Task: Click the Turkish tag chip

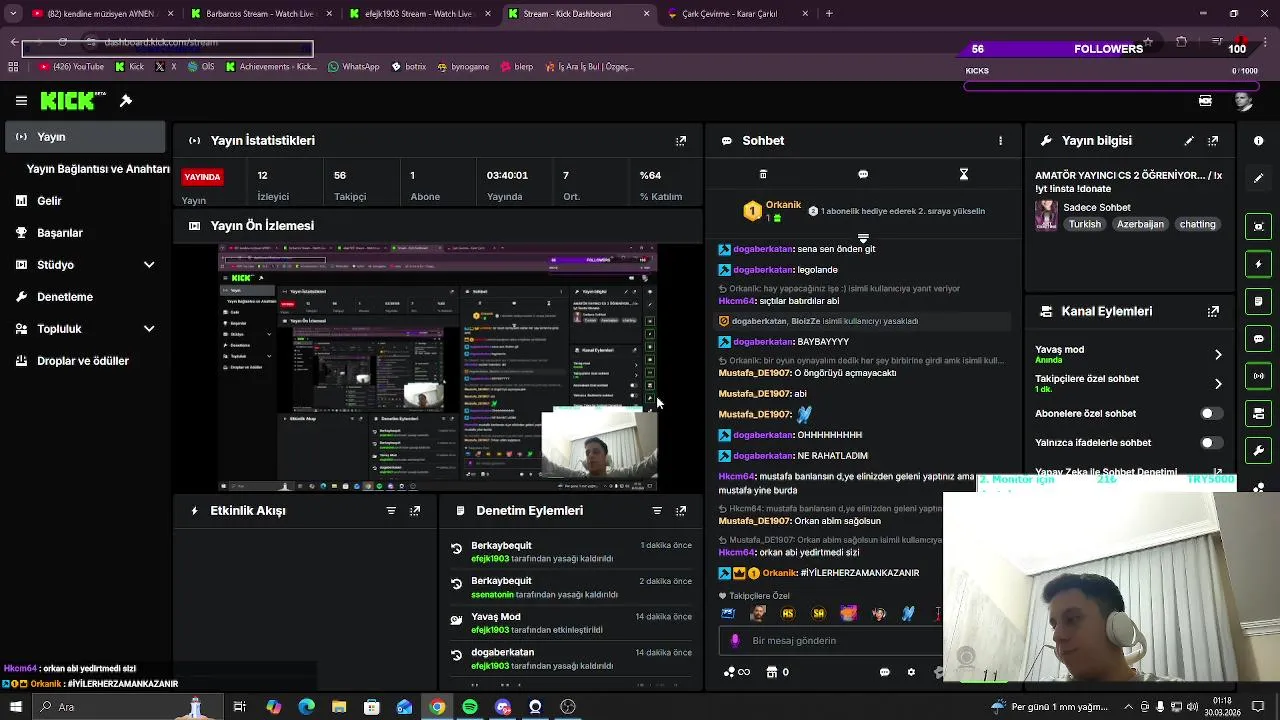Action: [x=1084, y=225]
